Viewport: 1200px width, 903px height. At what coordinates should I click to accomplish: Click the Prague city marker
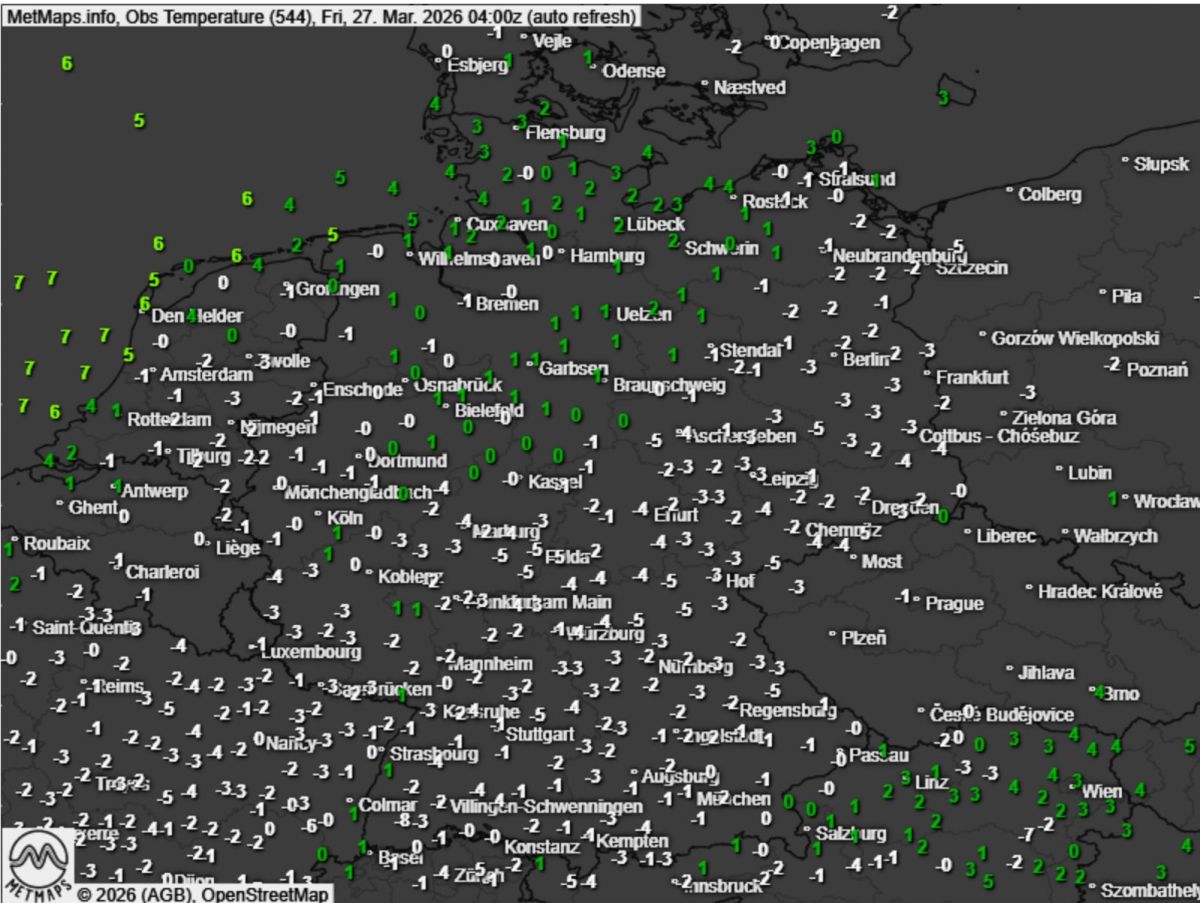point(918,600)
